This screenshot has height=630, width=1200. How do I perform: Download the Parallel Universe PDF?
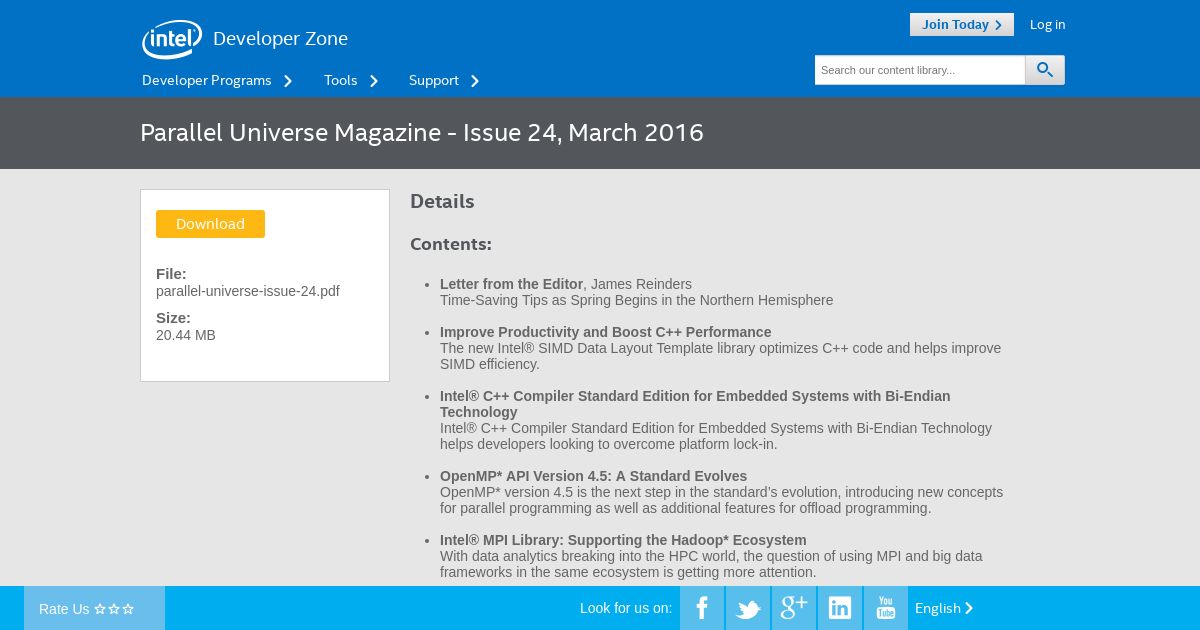(x=210, y=224)
